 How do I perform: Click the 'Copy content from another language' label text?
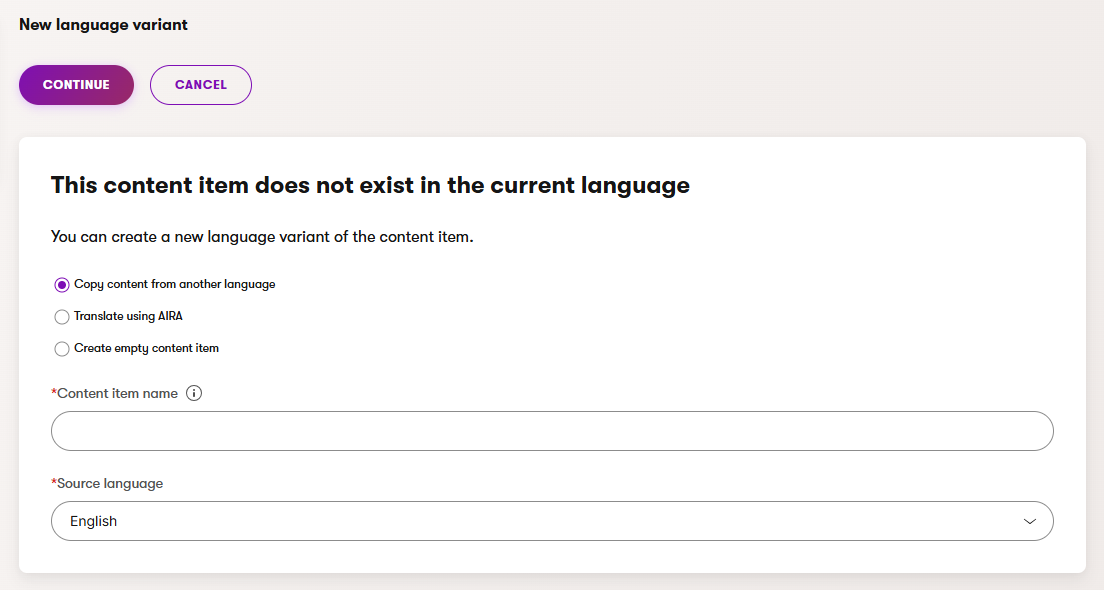pos(174,285)
